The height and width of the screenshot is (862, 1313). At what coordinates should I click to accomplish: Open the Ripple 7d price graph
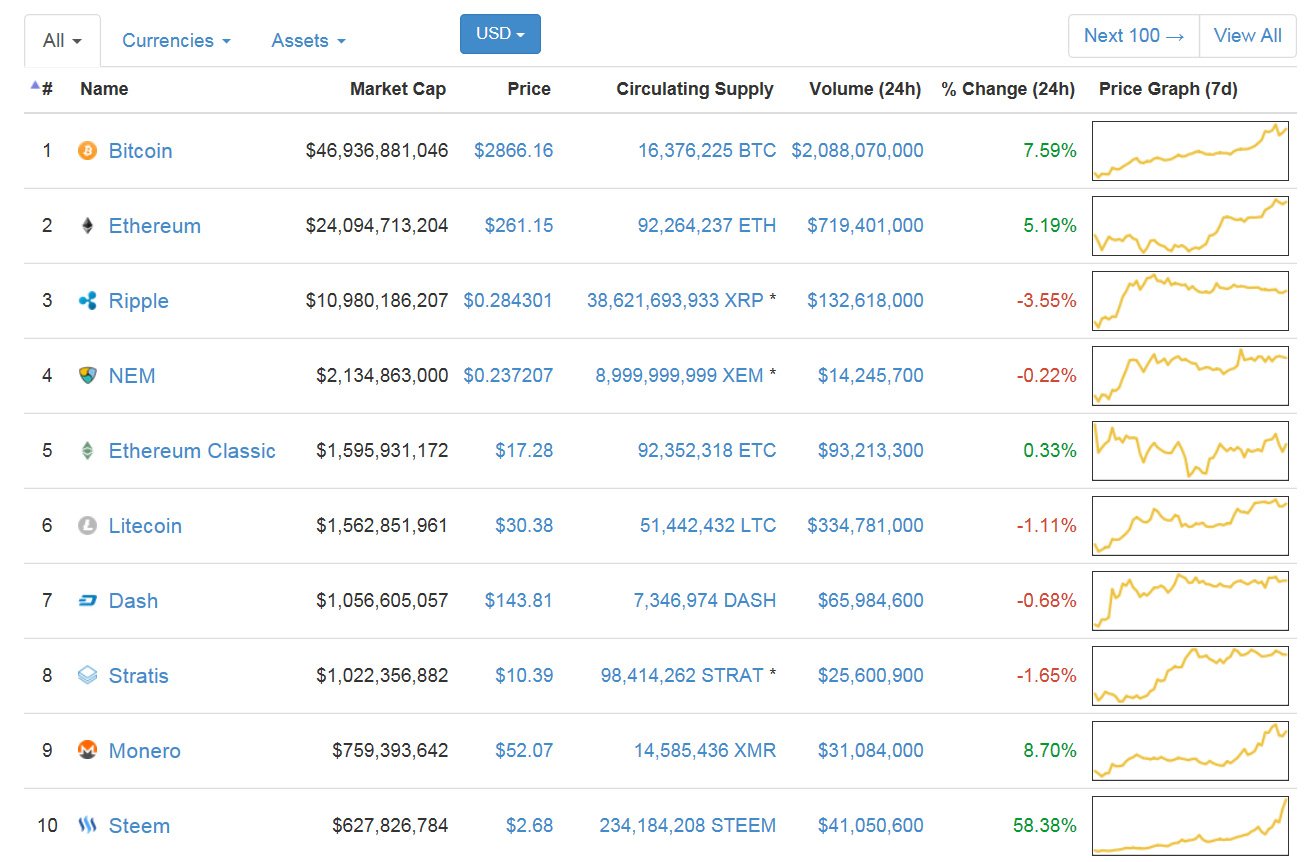tap(1190, 301)
